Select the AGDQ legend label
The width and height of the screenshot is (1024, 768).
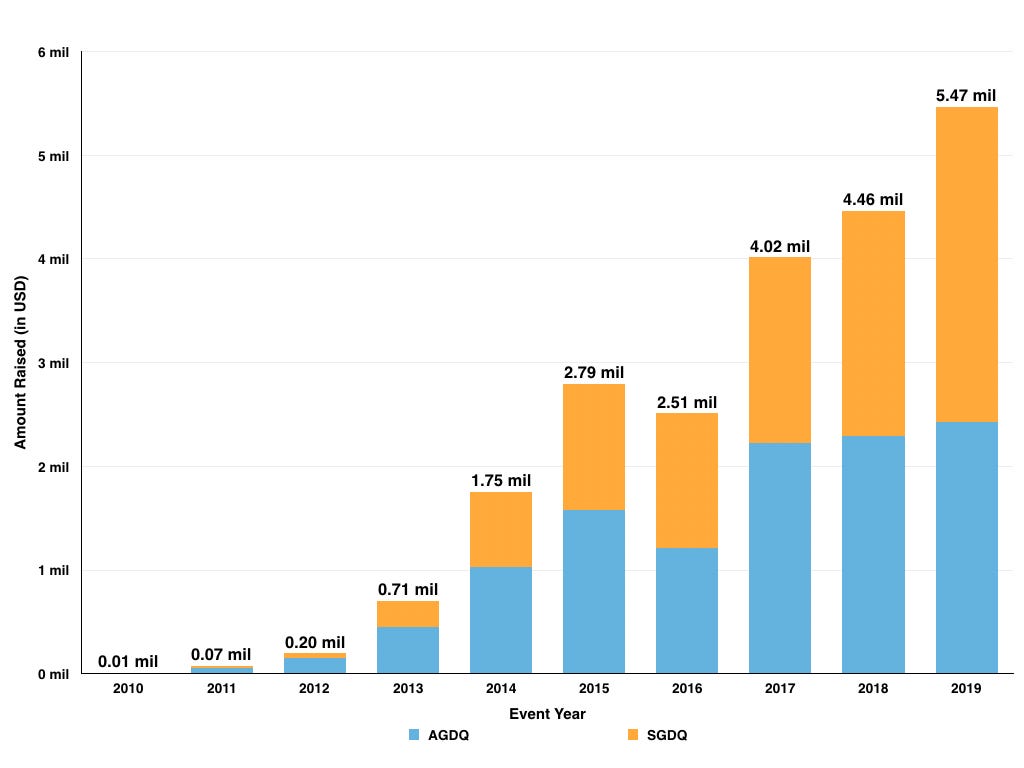(448, 735)
